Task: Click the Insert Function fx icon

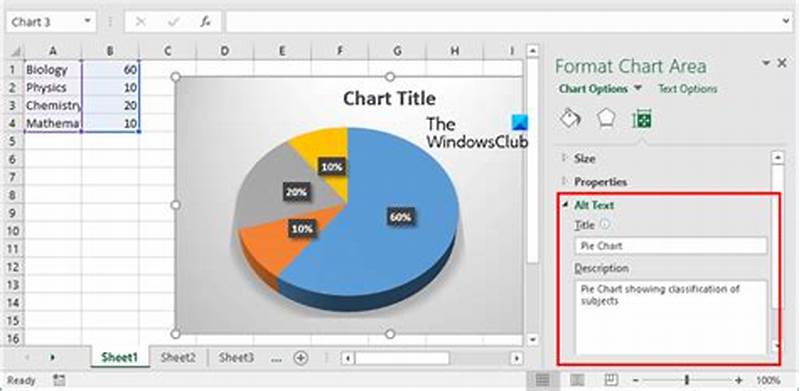Action: pyautogui.click(x=206, y=21)
